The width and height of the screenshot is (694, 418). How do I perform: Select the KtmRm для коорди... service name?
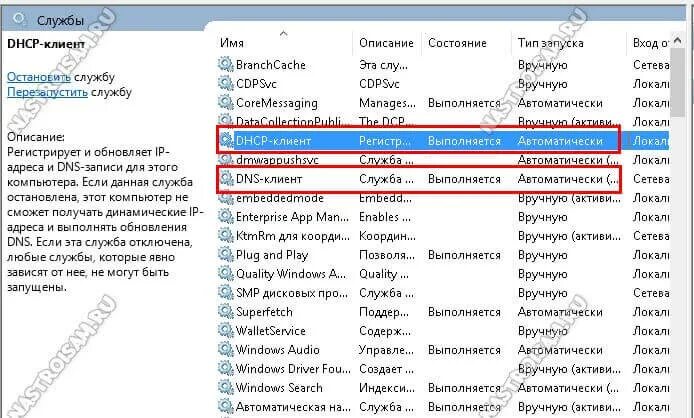point(293,236)
